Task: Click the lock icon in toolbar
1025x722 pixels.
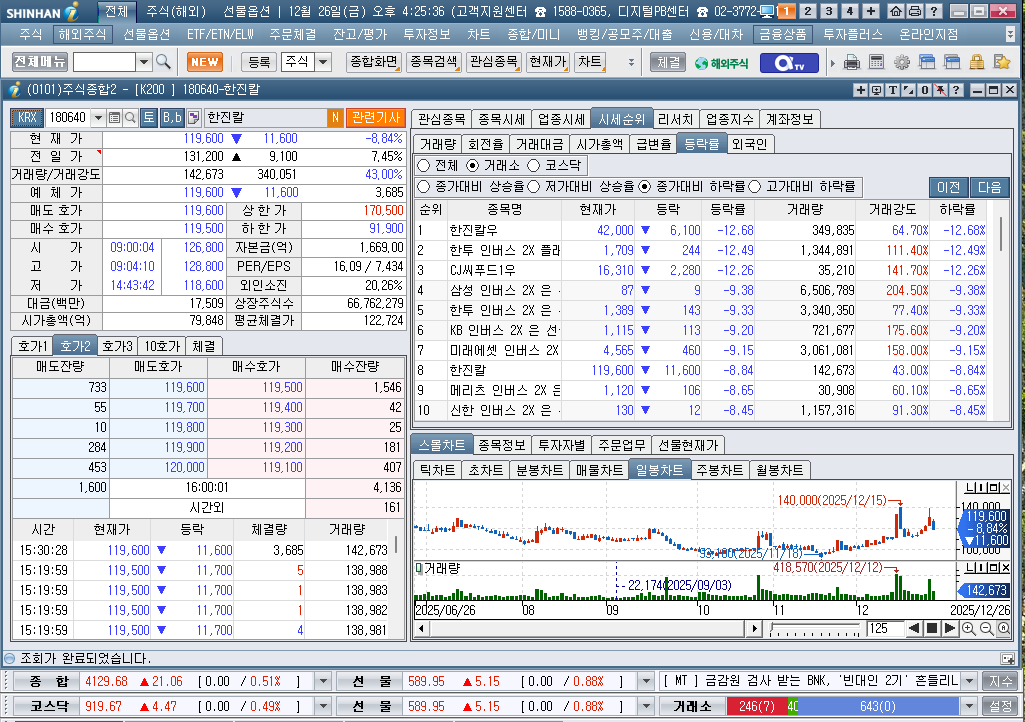Action: 977,63
